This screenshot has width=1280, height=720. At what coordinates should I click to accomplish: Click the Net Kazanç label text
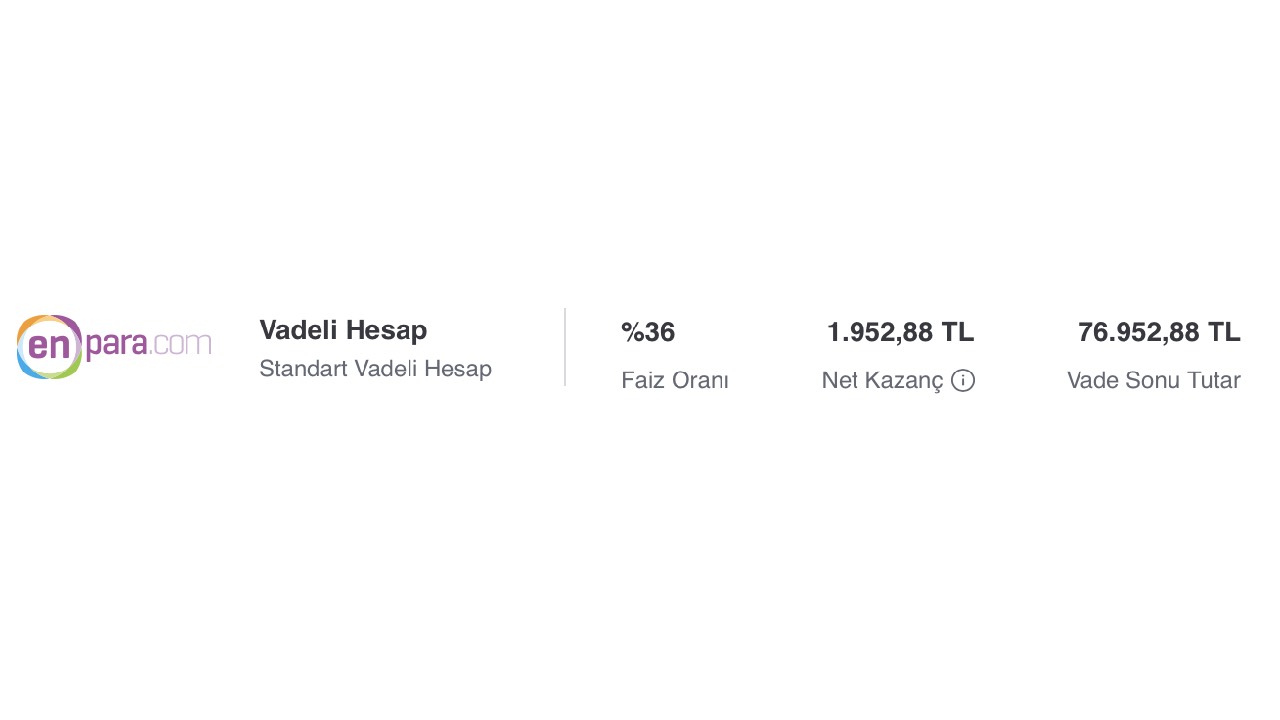click(x=882, y=380)
